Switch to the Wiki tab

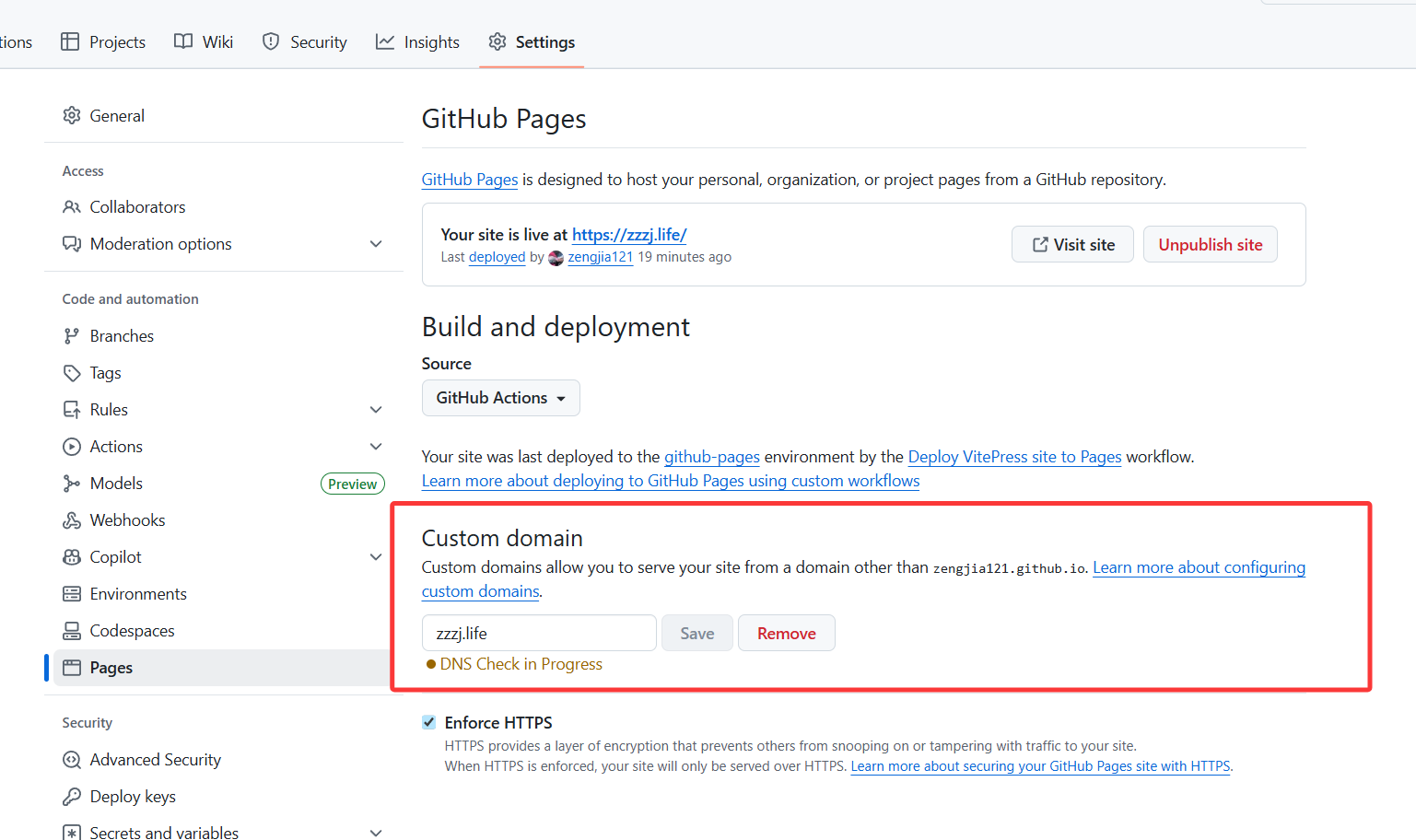click(204, 41)
